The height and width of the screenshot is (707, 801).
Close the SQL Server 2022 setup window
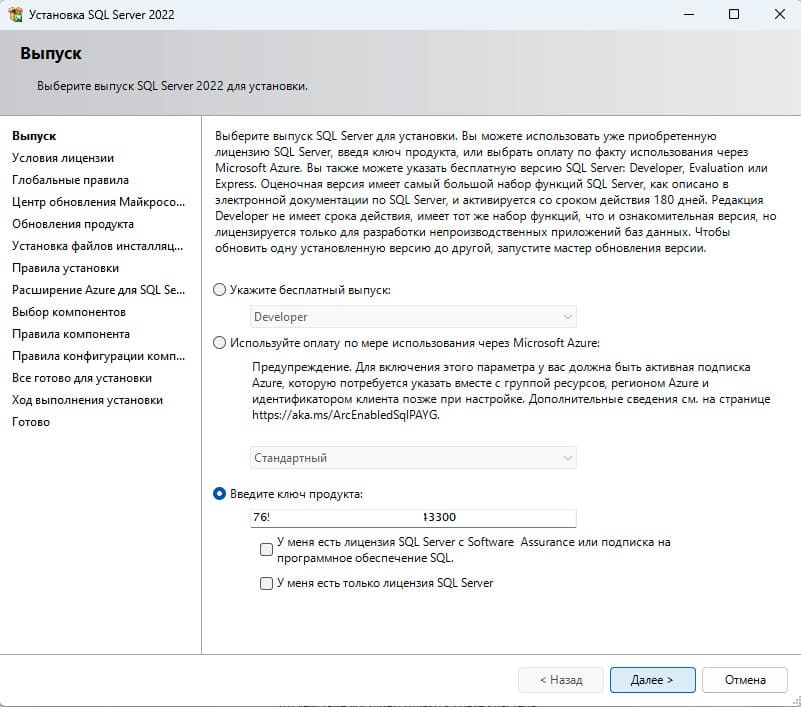pos(780,14)
